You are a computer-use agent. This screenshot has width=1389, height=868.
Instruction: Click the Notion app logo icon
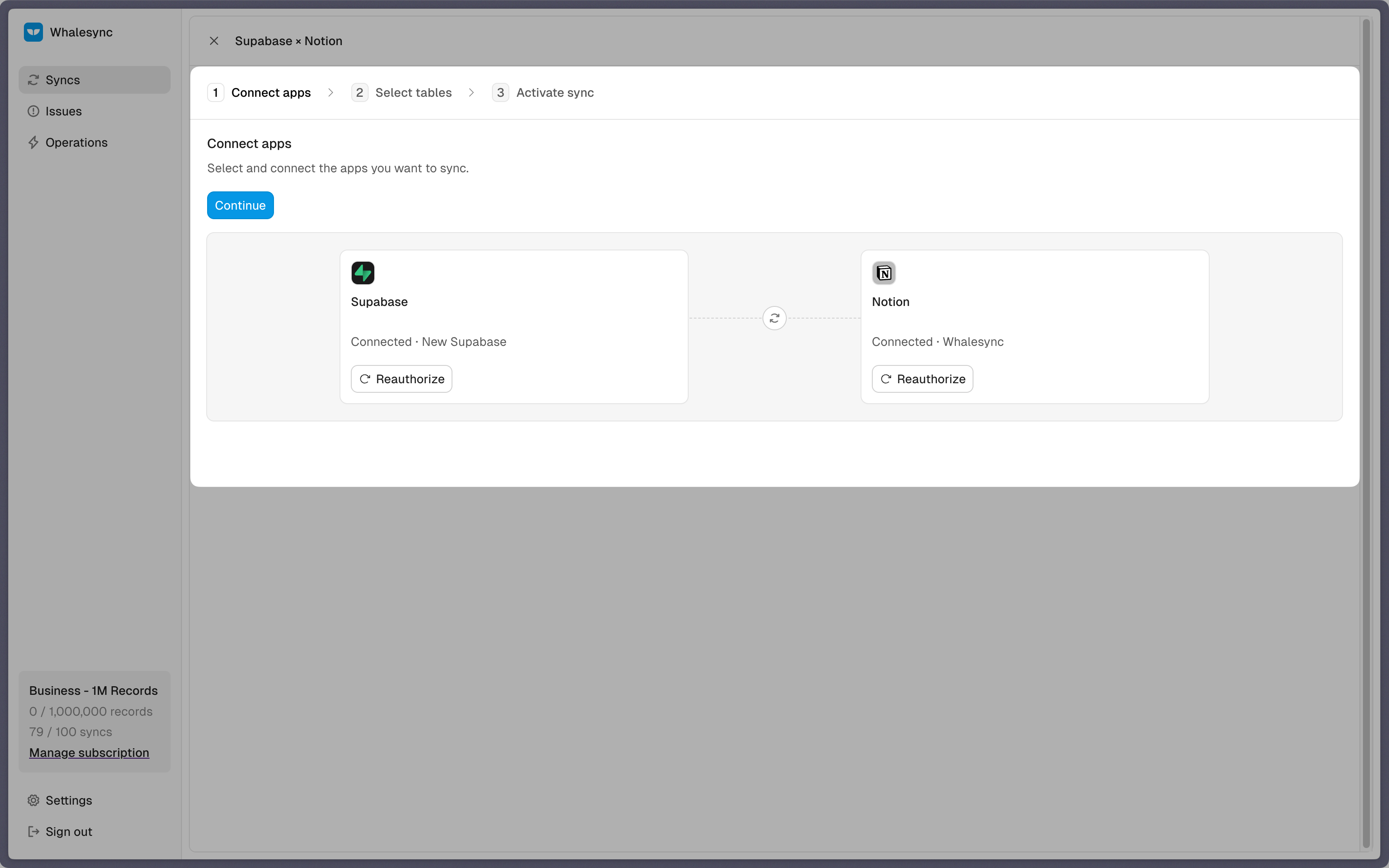coord(884,273)
